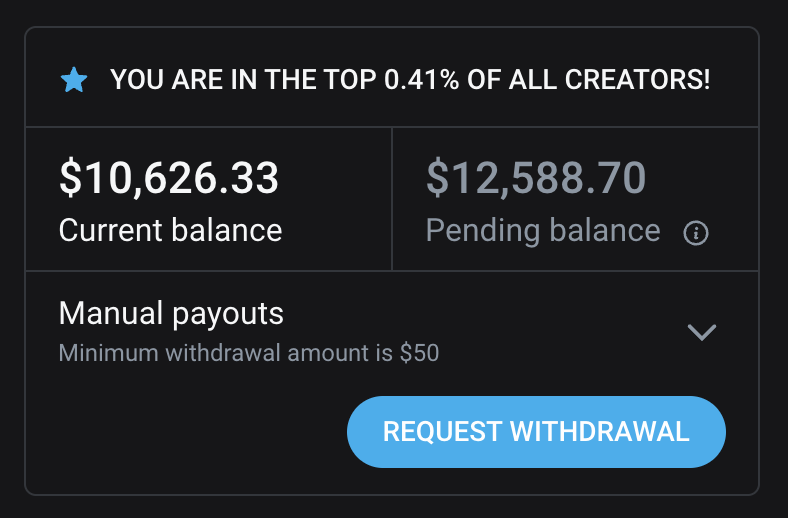Select the $10,626.33 current balance amount
The height and width of the screenshot is (518, 788).
[x=169, y=178]
